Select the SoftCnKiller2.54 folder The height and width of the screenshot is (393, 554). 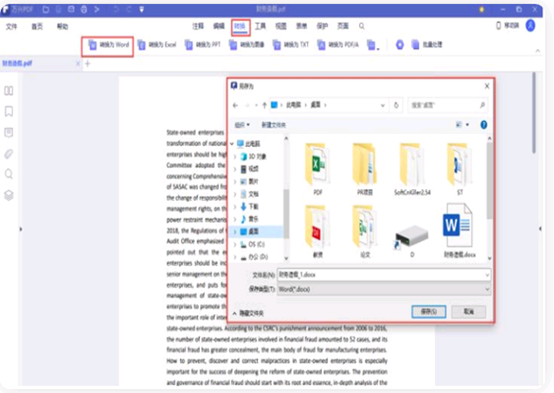(x=412, y=170)
